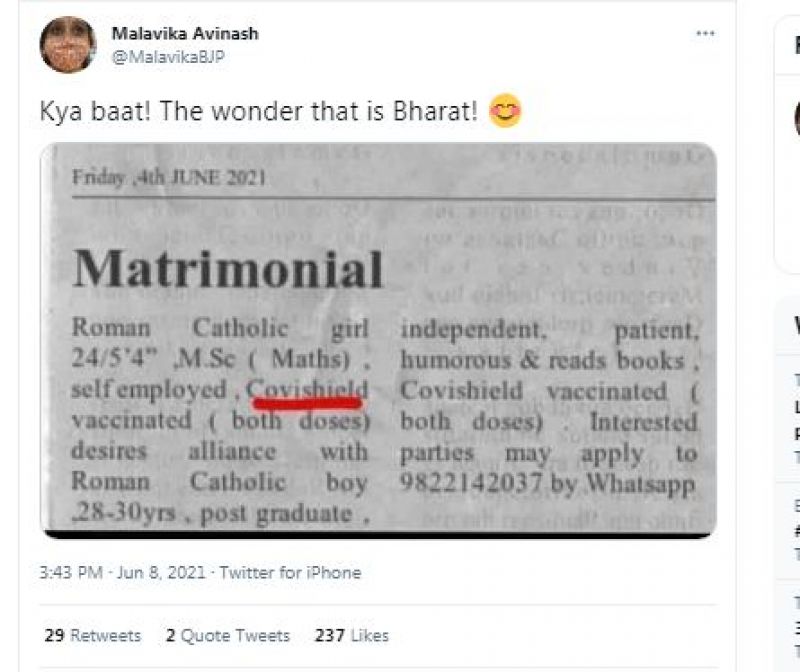
Task: Click the display name Malavika Avinash
Action: click(x=185, y=33)
